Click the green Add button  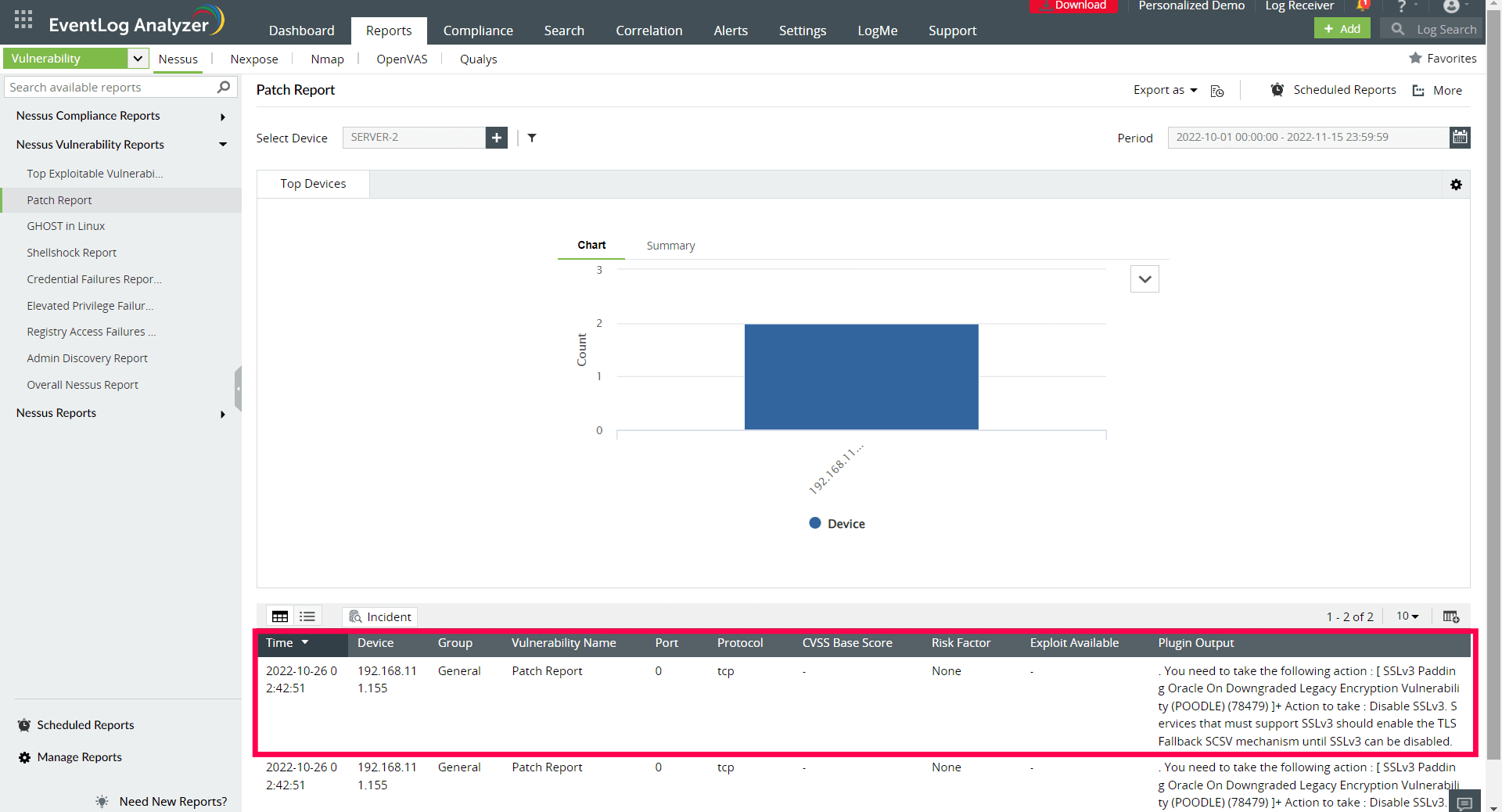click(1342, 29)
